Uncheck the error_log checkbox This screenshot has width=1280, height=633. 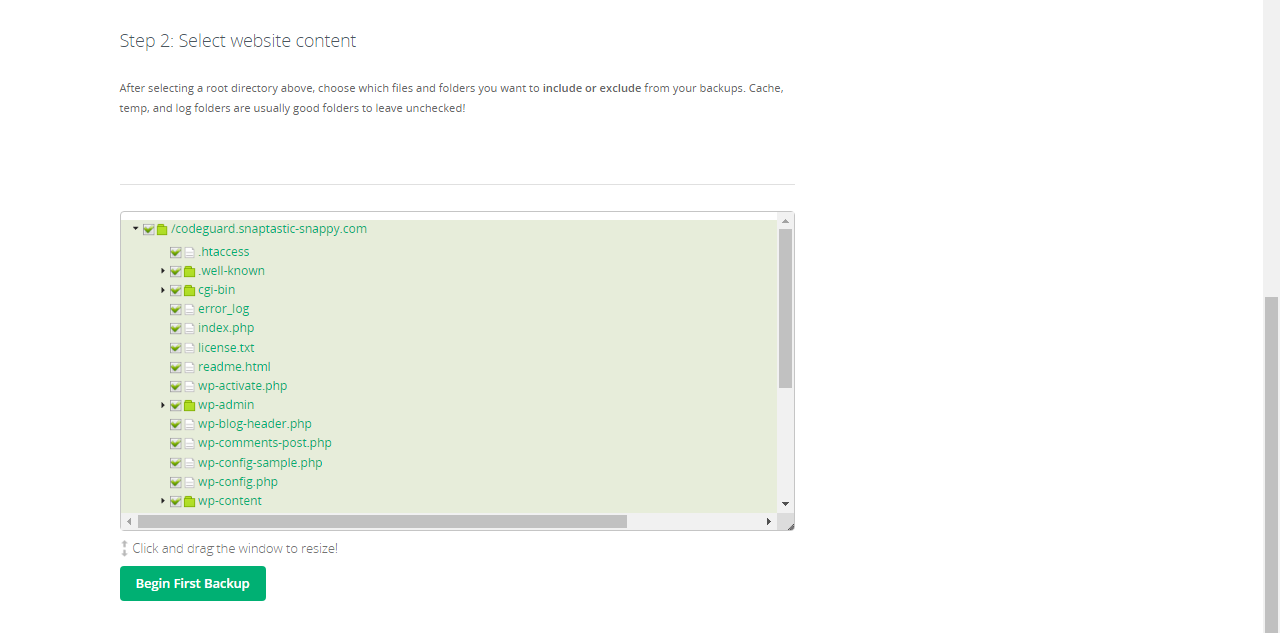click(176, 309)
